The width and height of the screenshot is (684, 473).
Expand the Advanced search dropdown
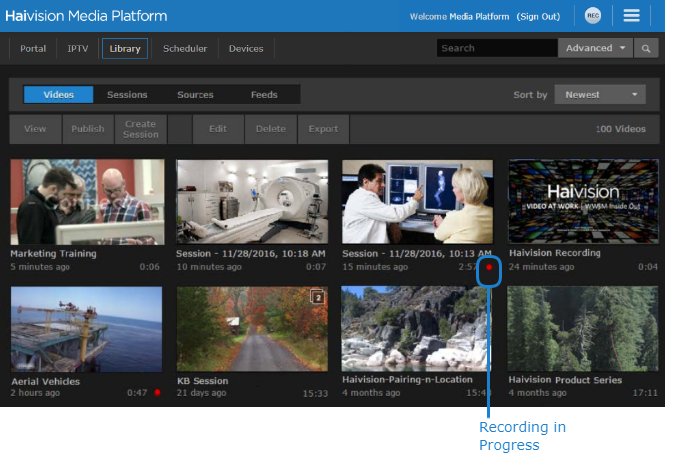(x=596, y=48)
